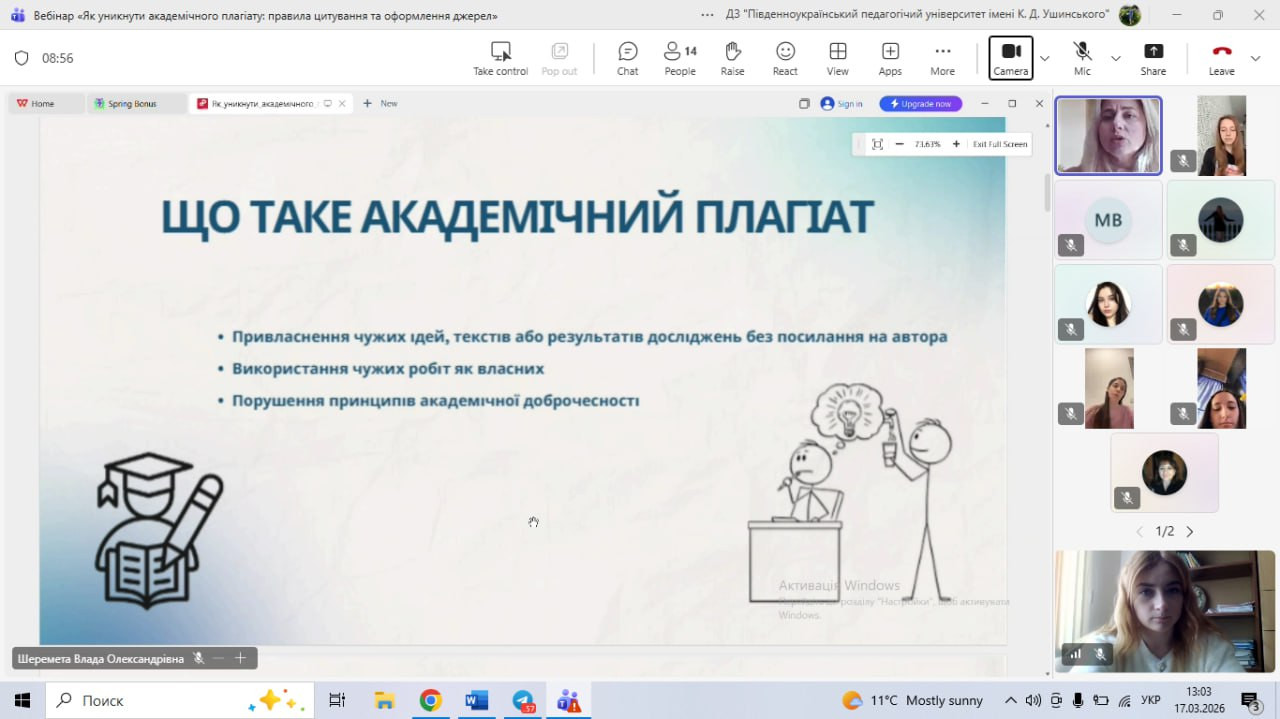Open the Apps menu

click(890, 58)
